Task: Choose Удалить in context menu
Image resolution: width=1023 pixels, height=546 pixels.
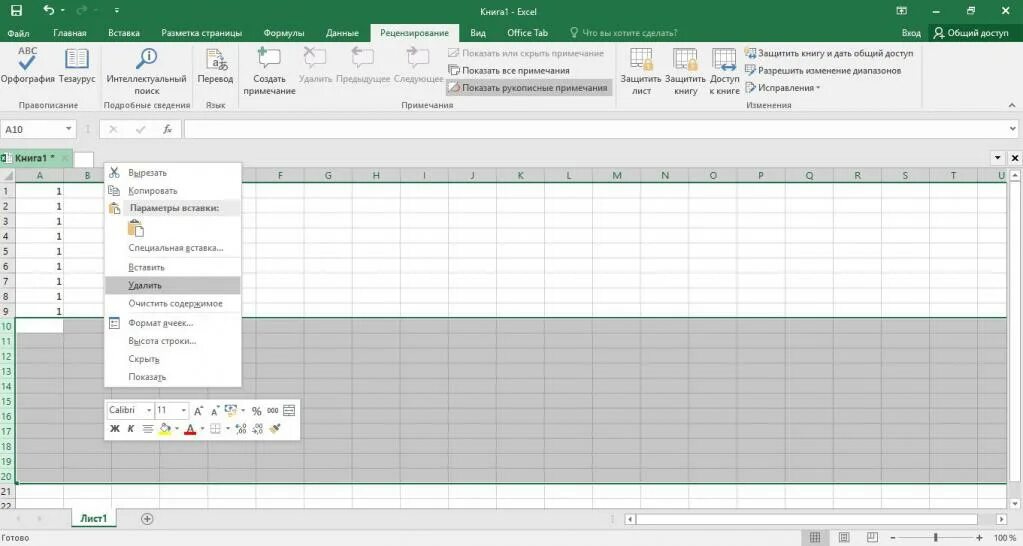Action: pyautogui.click(x=172, y=285)
